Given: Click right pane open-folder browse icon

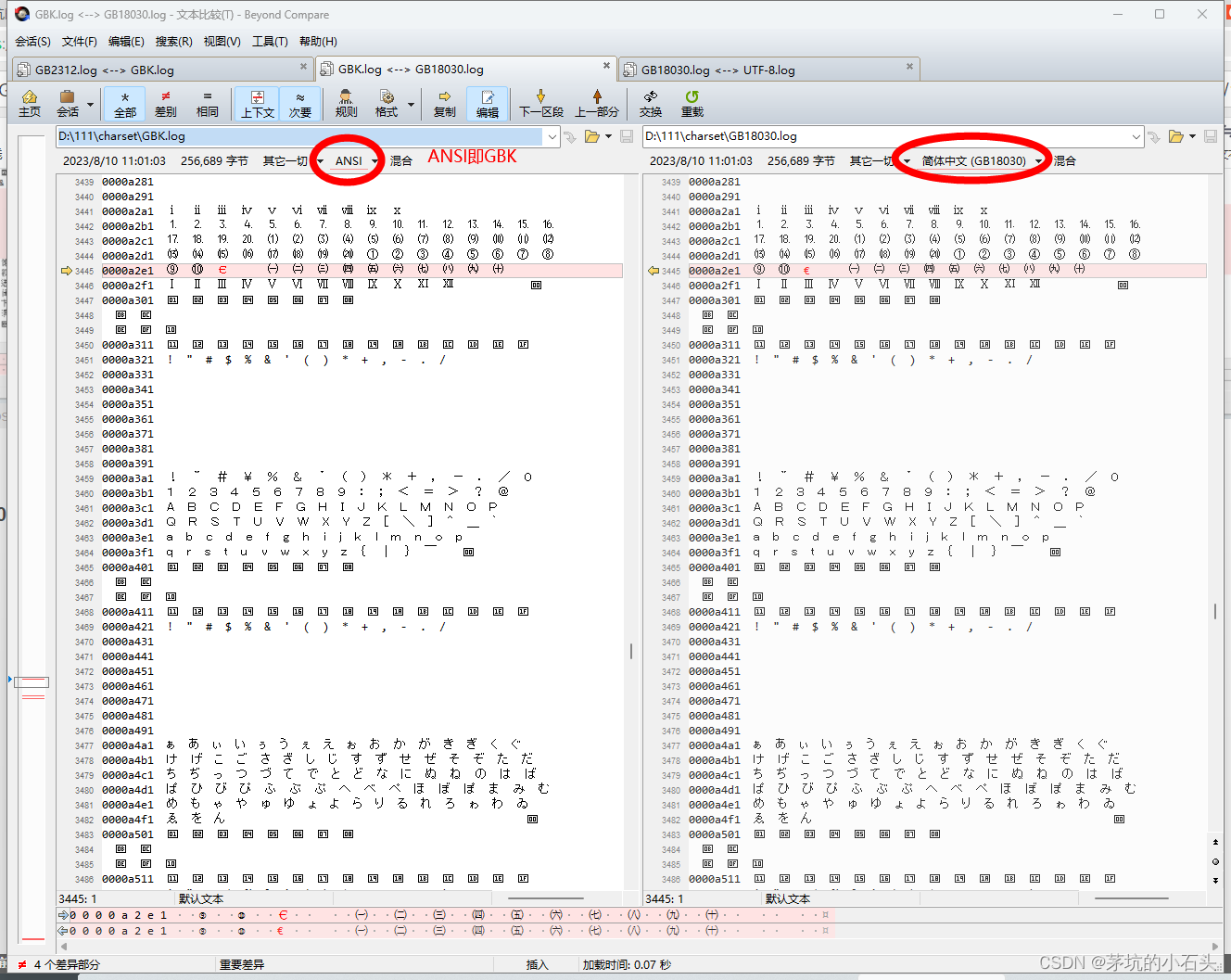Looking at the screenshot, I should coord(1175,136).
